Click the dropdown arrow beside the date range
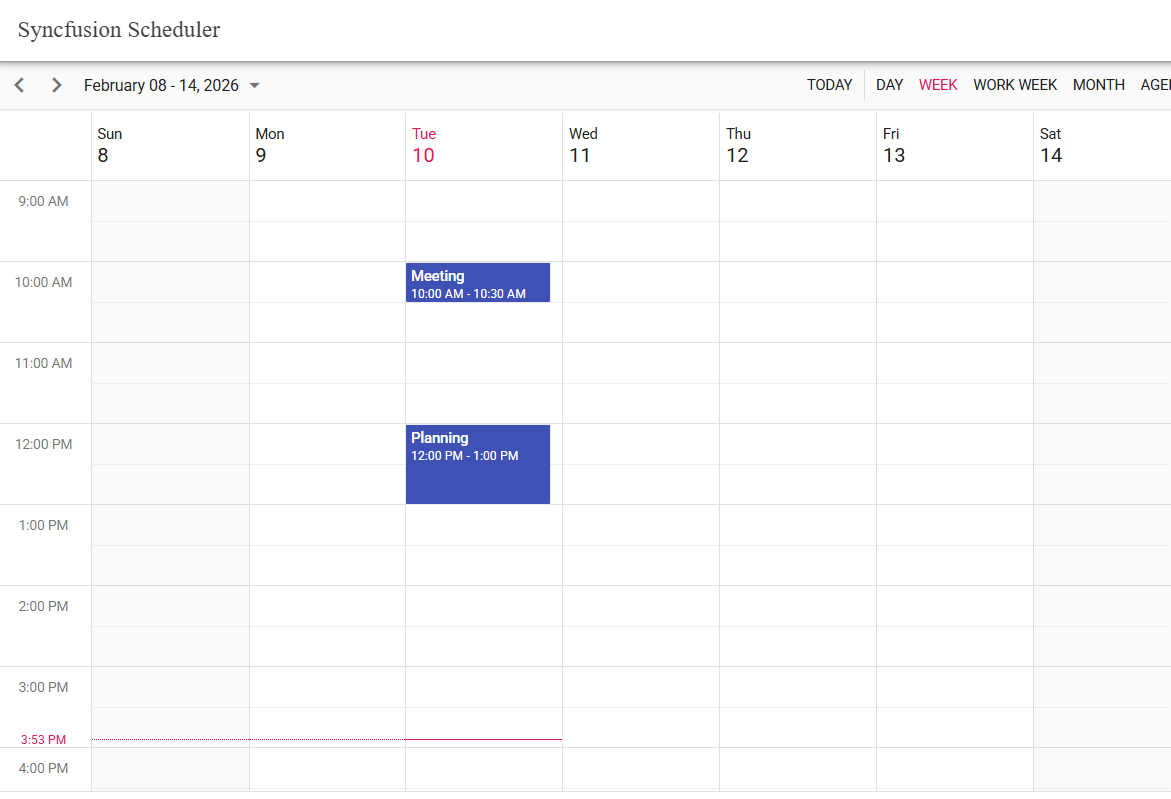Viewport: 1171px width, 799px height. point(254,86)
